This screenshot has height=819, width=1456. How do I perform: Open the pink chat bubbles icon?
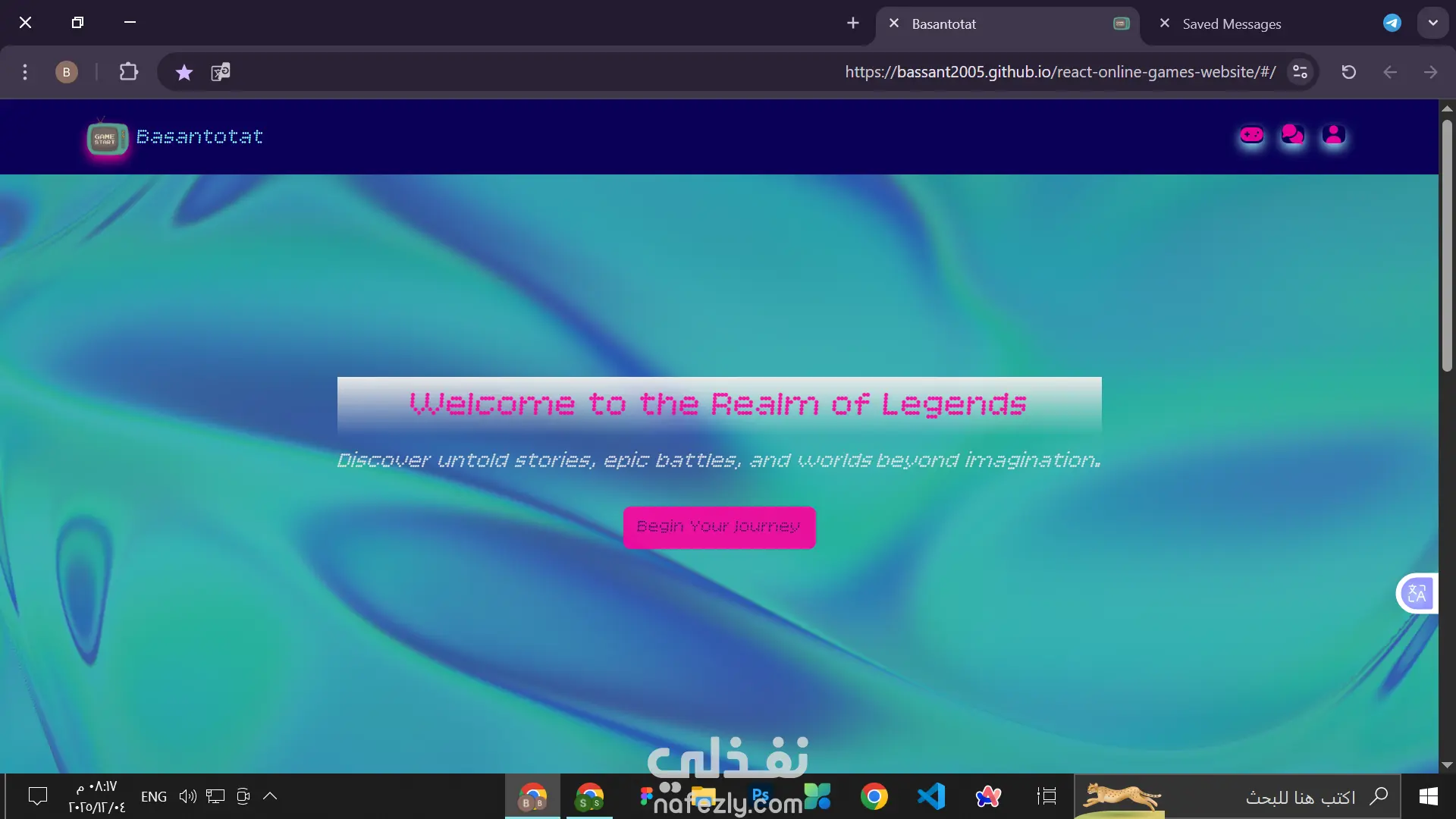[x=1292, y=135]
